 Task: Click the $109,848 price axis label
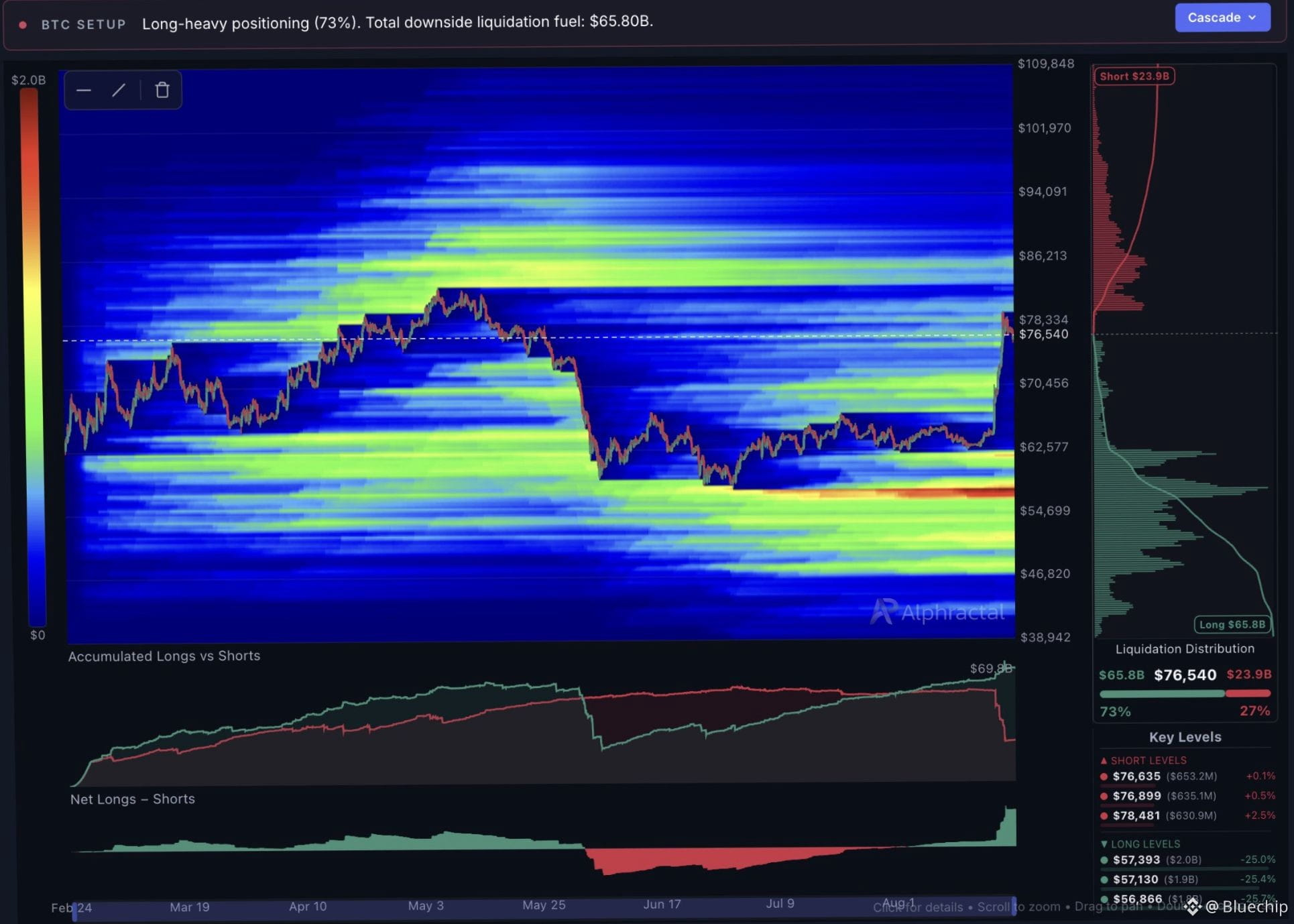click(1046, 64)
